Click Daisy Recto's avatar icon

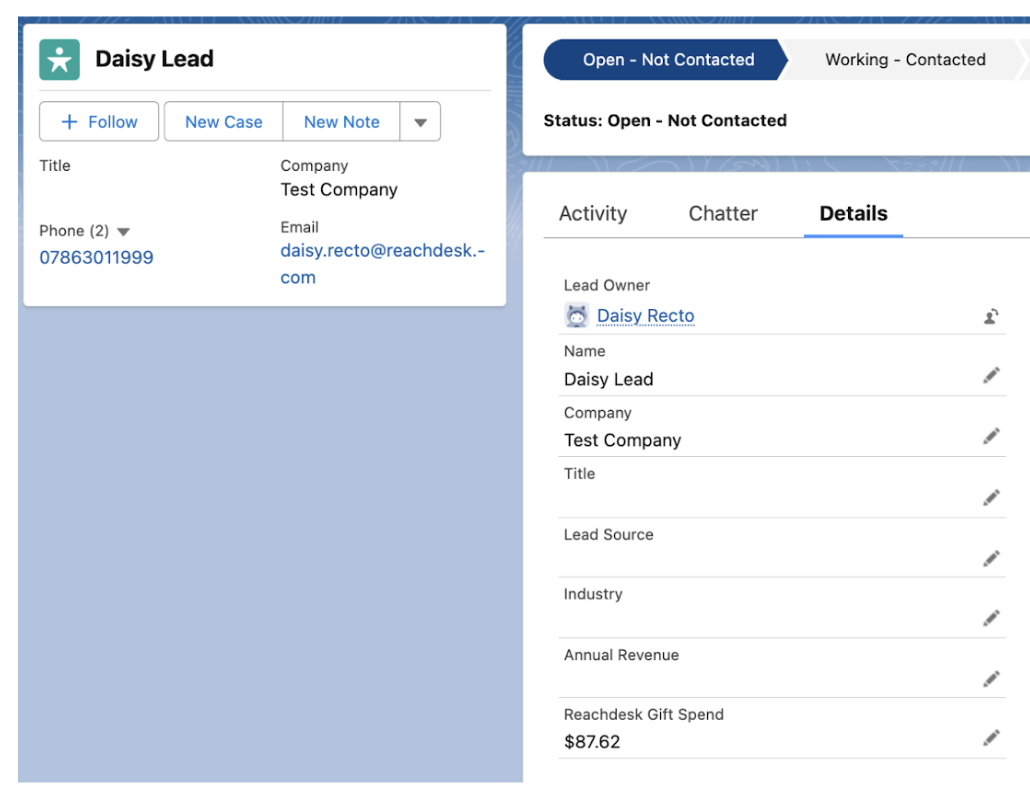[575, 315]
